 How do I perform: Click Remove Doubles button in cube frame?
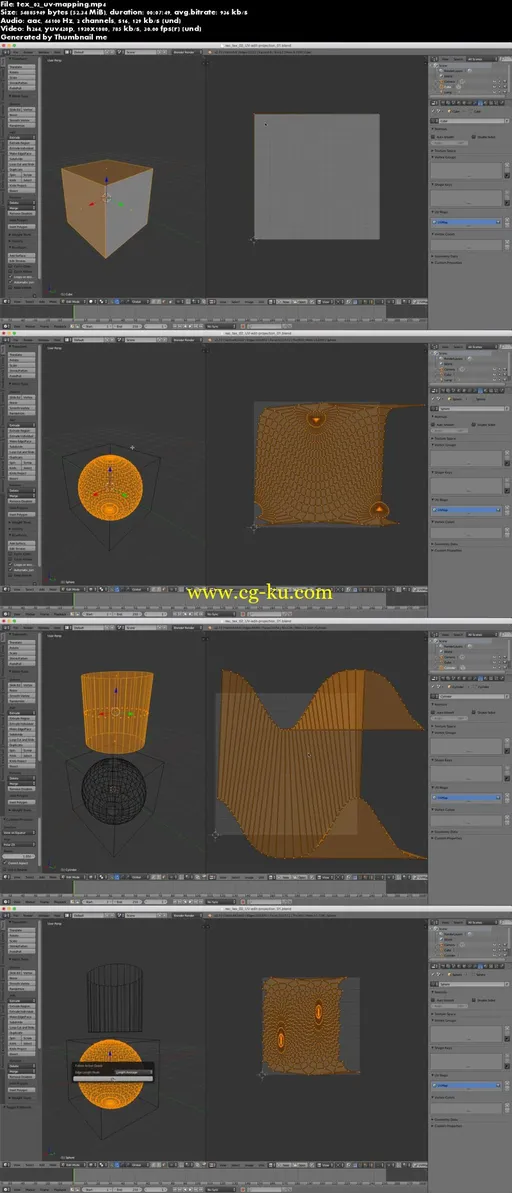point(22,213)
